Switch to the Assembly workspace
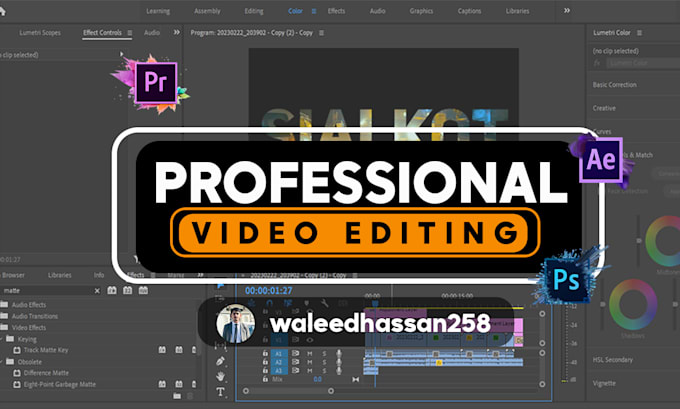 click(x=207, y=11)
